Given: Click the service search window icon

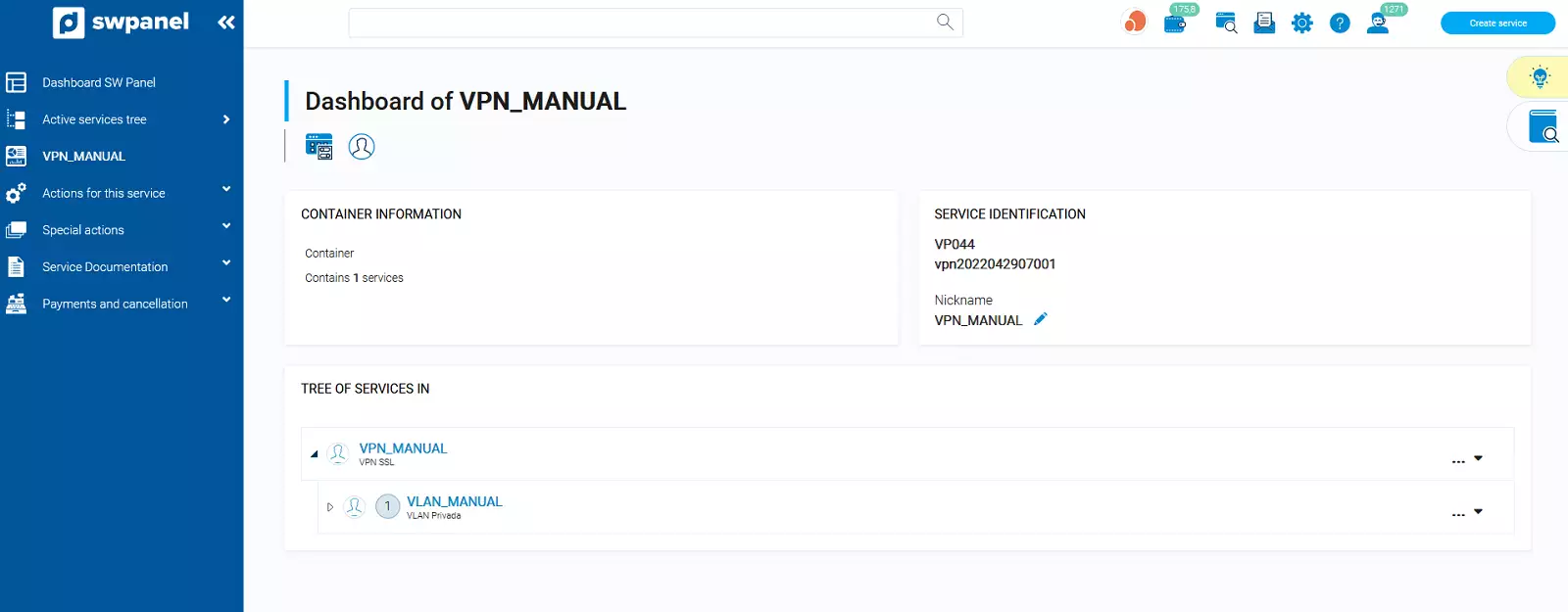Looking at the screenshot, I should pyautogui.click(x=1225, y=23).
